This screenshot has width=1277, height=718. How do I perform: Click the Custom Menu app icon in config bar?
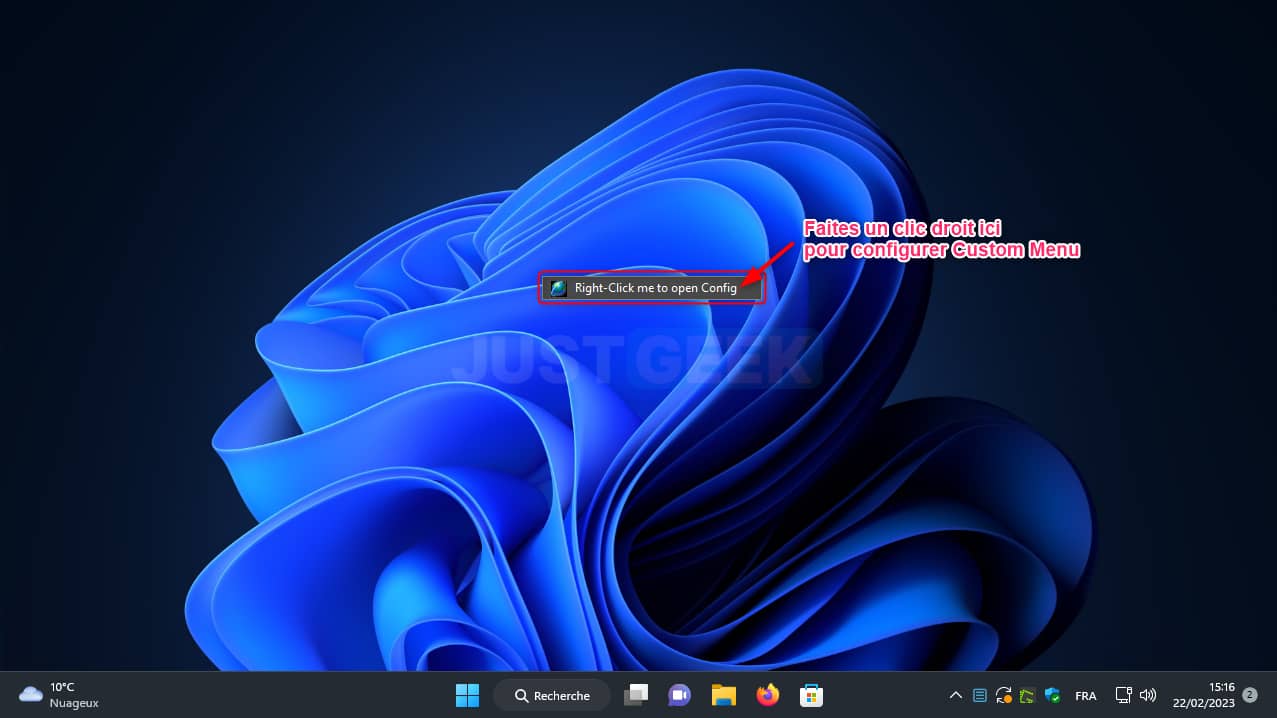[x=558, y=288]
